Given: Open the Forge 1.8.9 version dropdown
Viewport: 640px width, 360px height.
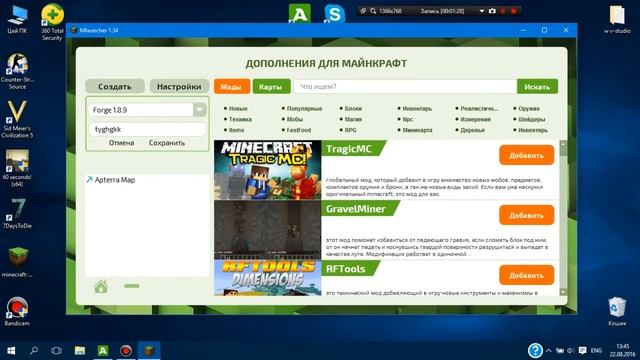Looking at the screenshot, I should 200,109.
